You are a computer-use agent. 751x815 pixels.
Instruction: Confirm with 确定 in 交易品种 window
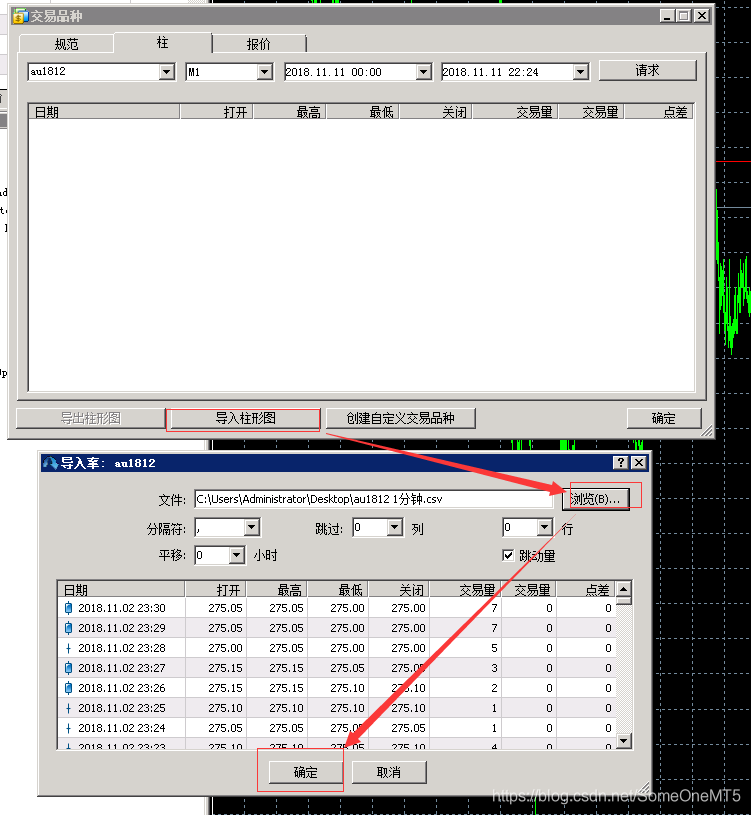click(x=664, y=418)
